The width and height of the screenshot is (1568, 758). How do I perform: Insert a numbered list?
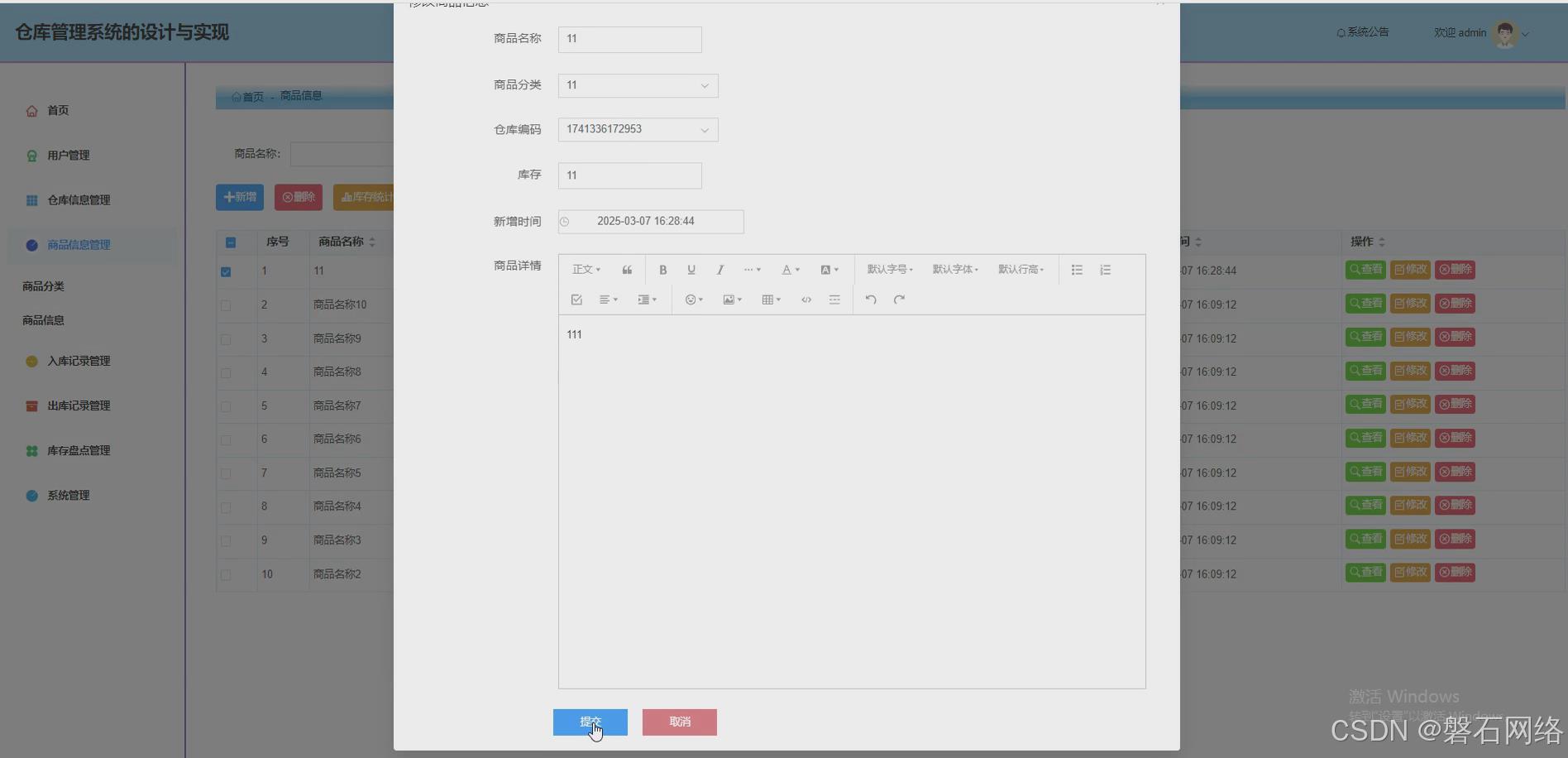[1105, 270]
